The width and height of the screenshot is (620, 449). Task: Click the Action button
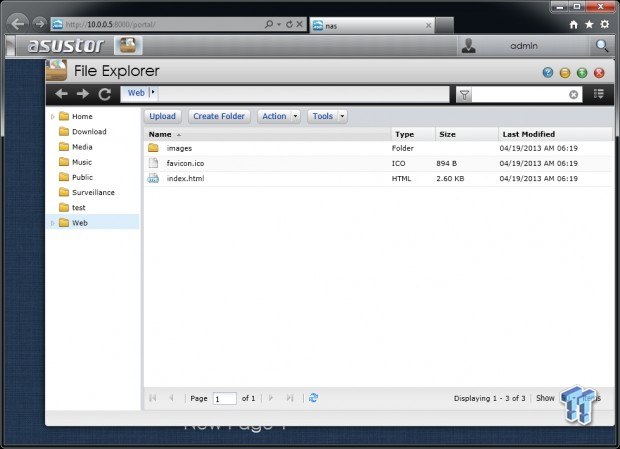(x=274, y=116)
